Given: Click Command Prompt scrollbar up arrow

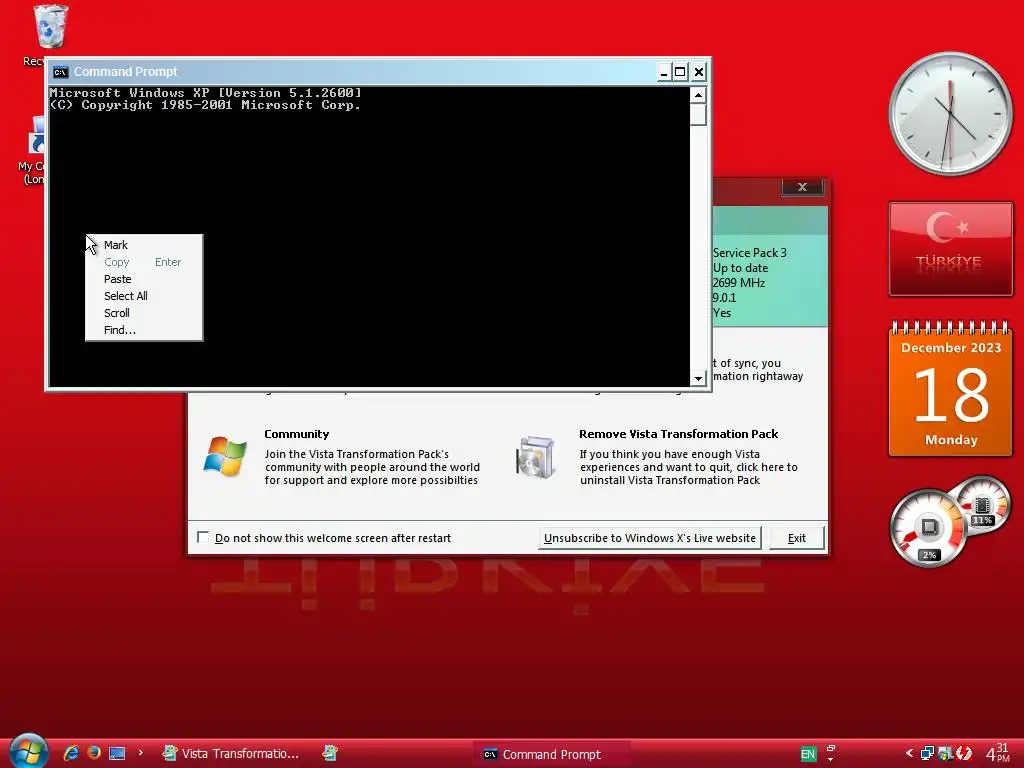Looking at the screenshot, I should pyautogui.click(x=698, y=95).
